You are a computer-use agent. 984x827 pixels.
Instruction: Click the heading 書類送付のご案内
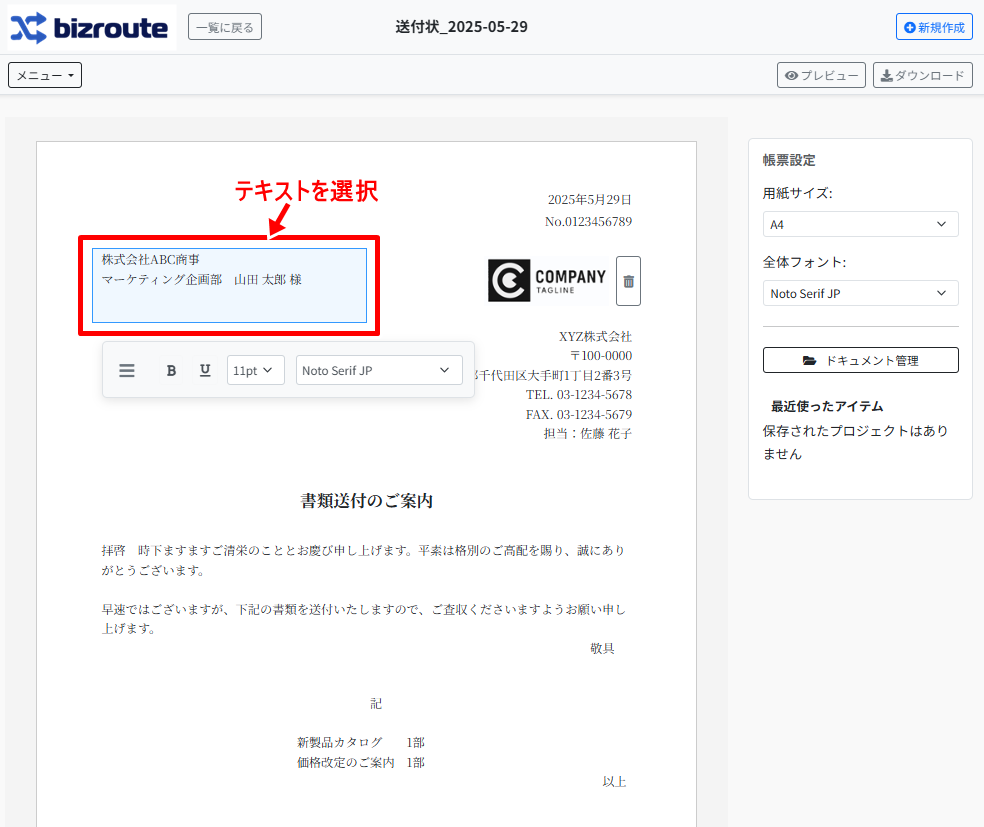click(x=366, y=501)
